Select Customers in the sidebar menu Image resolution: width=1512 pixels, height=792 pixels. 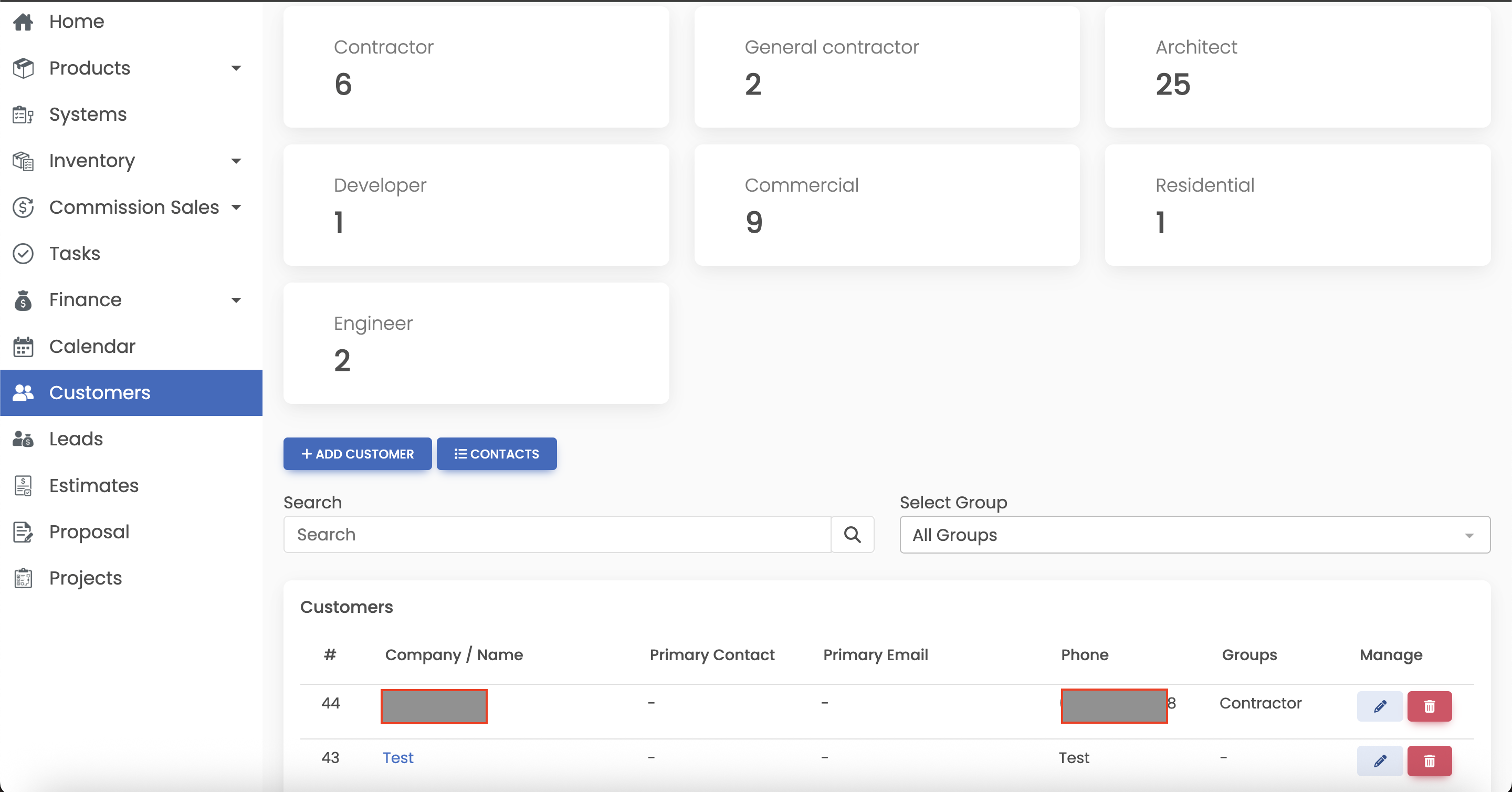point(99,392)
